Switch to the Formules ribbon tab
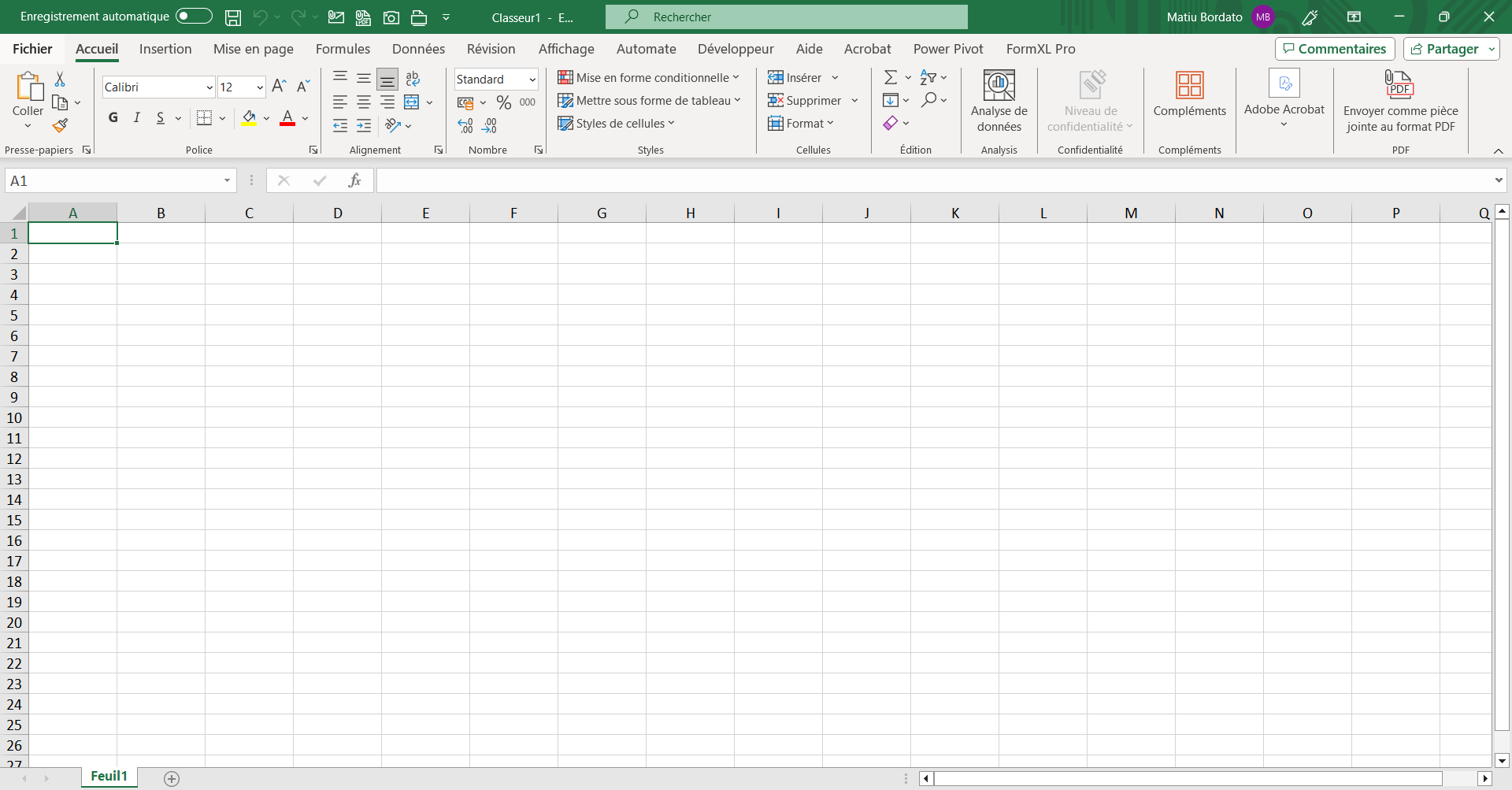 click(343, 49)
